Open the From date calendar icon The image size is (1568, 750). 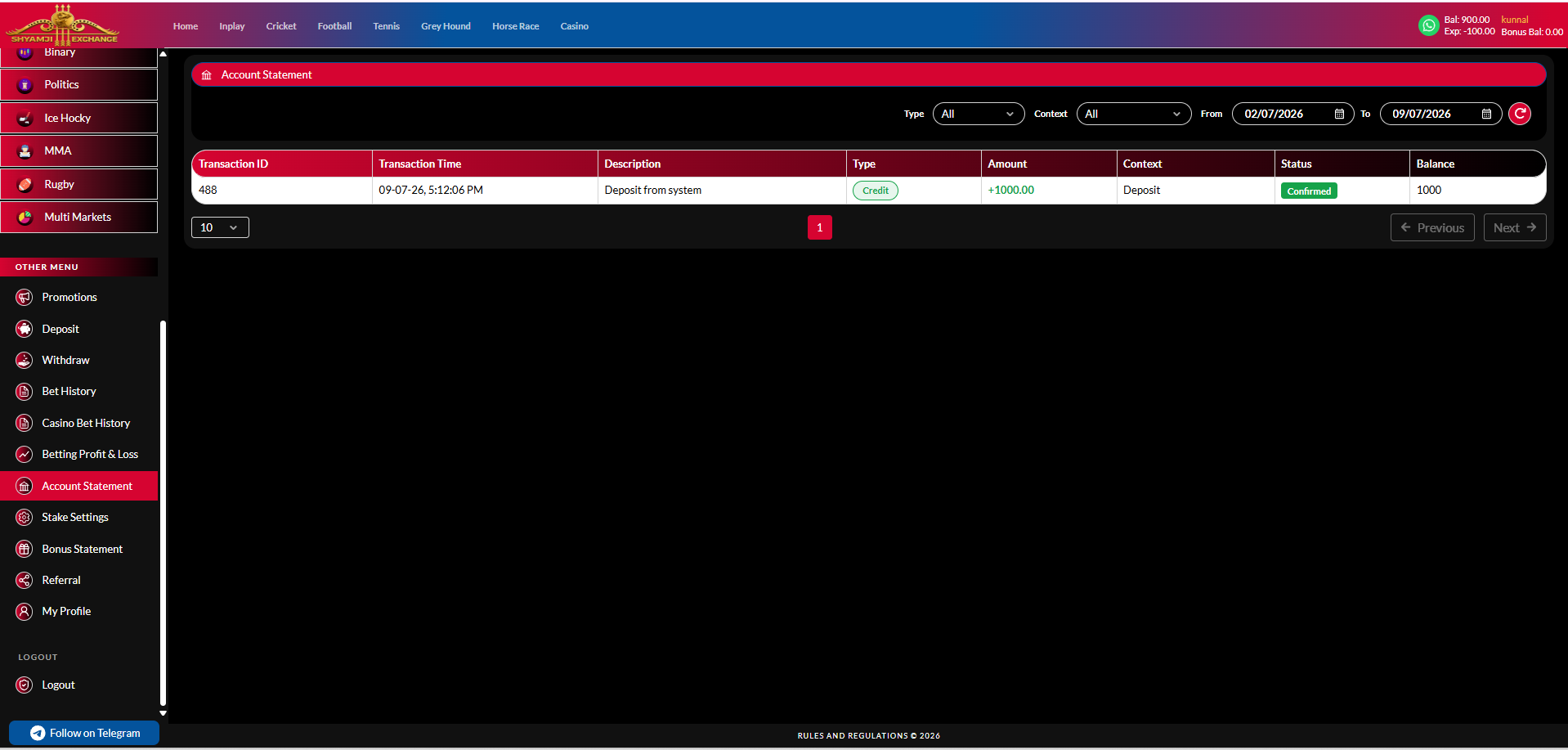click(x=1339, y=114)
